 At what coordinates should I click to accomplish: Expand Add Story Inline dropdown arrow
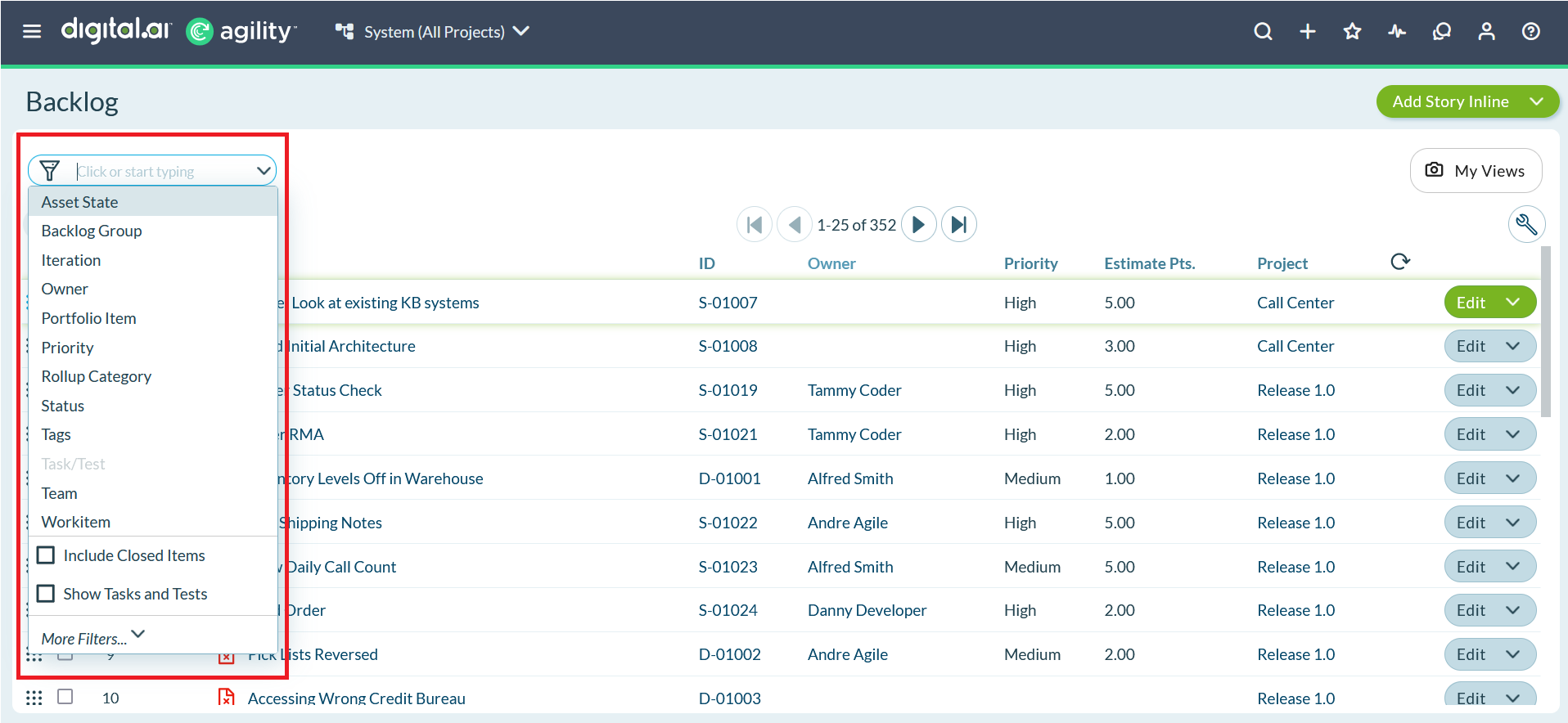coord(1536,101)
